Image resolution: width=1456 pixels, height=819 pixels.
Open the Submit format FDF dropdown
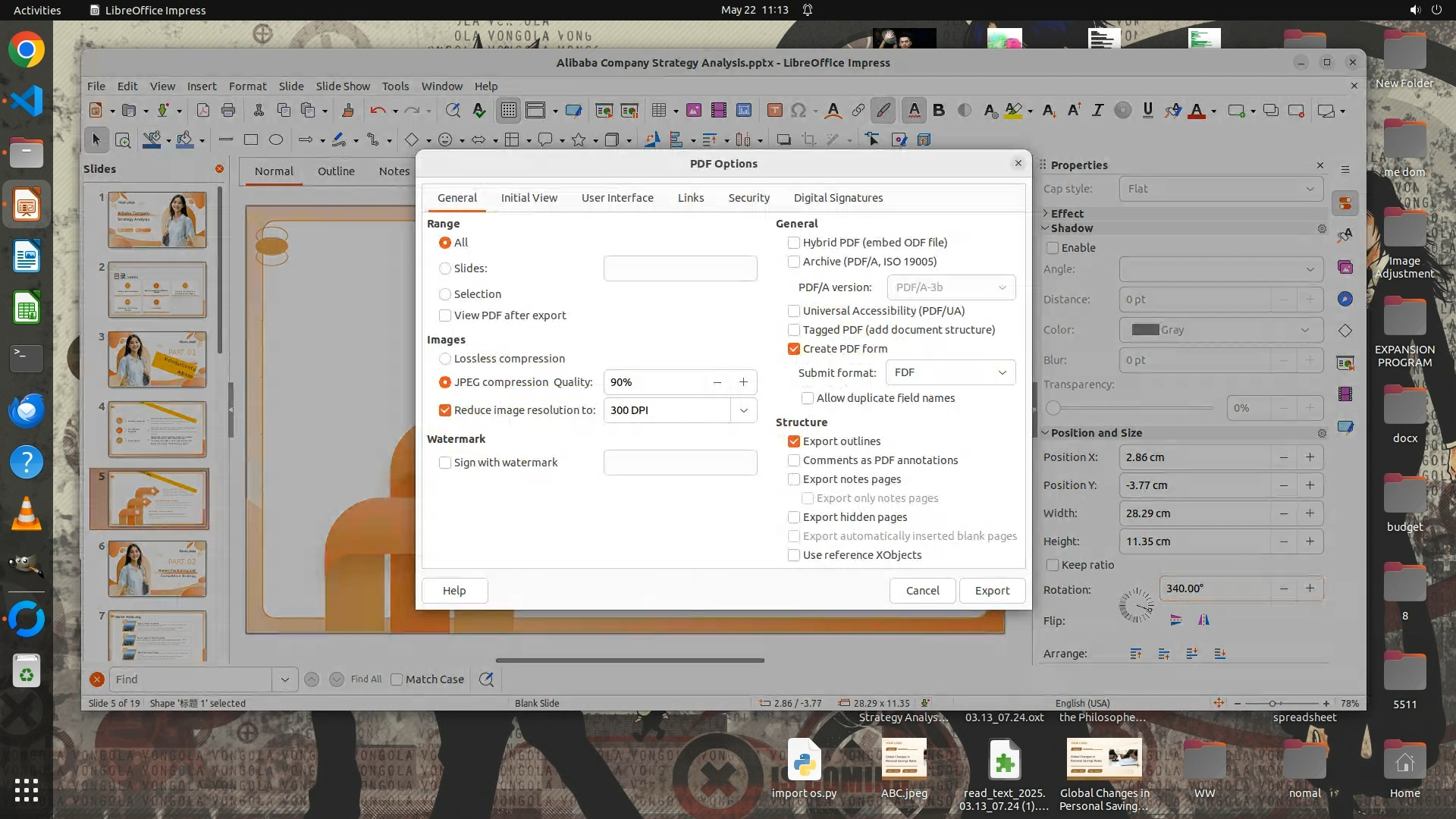[x=950, y=372]
